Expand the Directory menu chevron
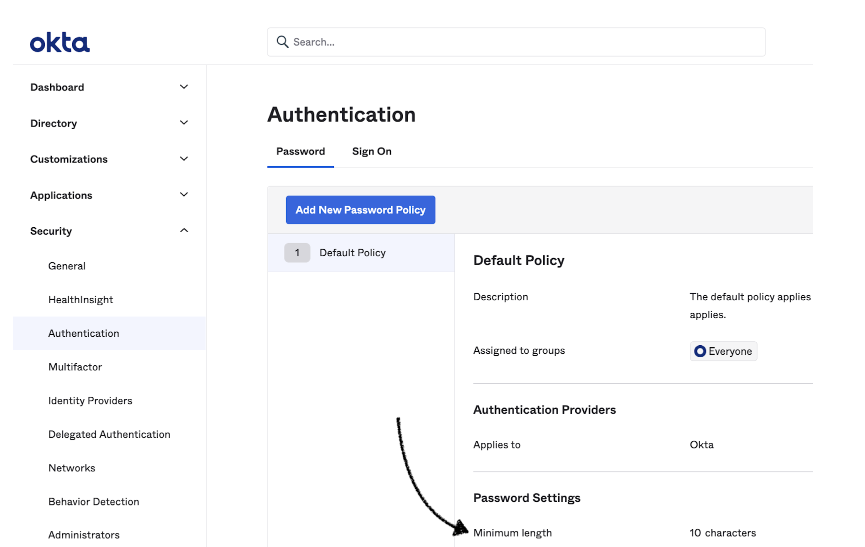Image resolution: width=865 pixels, height=547 pixels. pos(184,122)
